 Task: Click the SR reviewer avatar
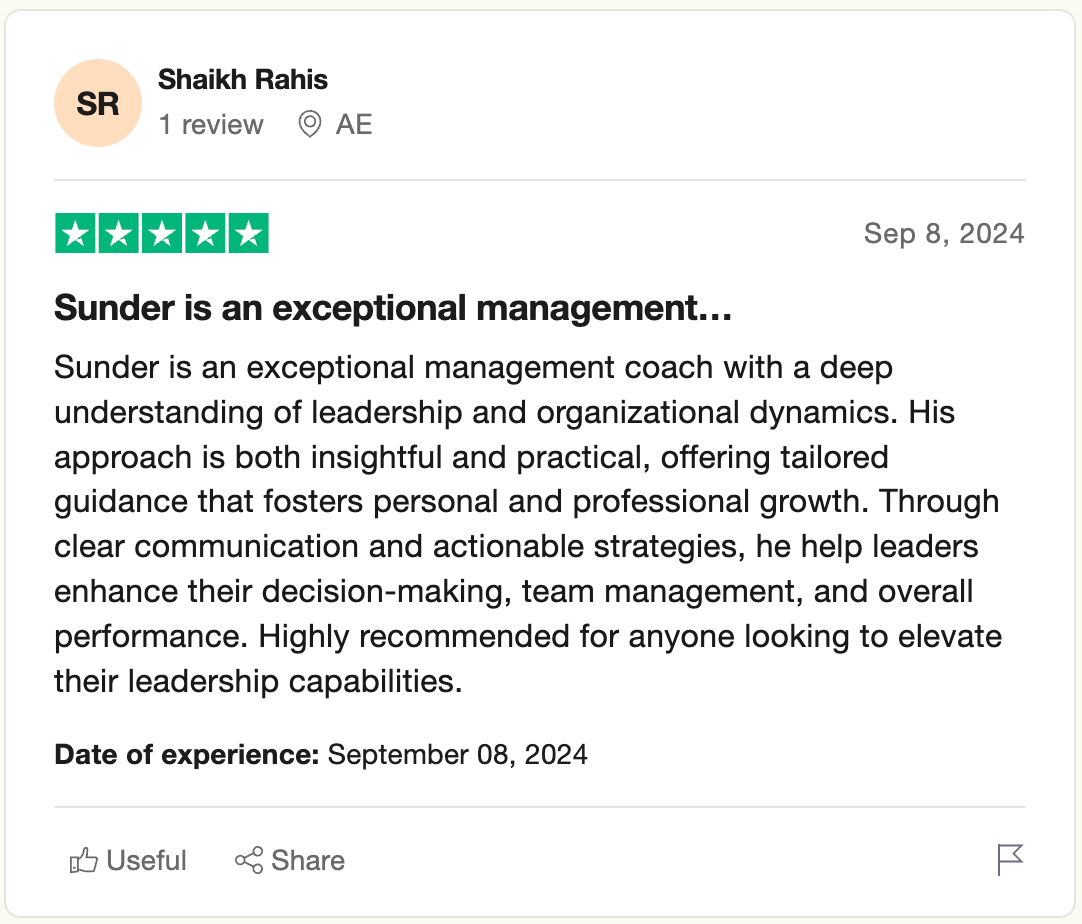tap(98, 104)
